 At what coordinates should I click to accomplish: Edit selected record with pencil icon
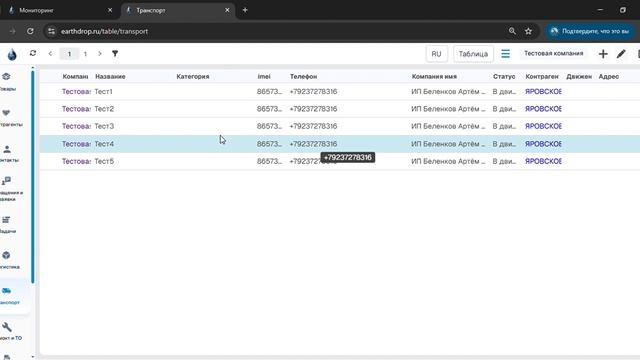pos(621,53)
